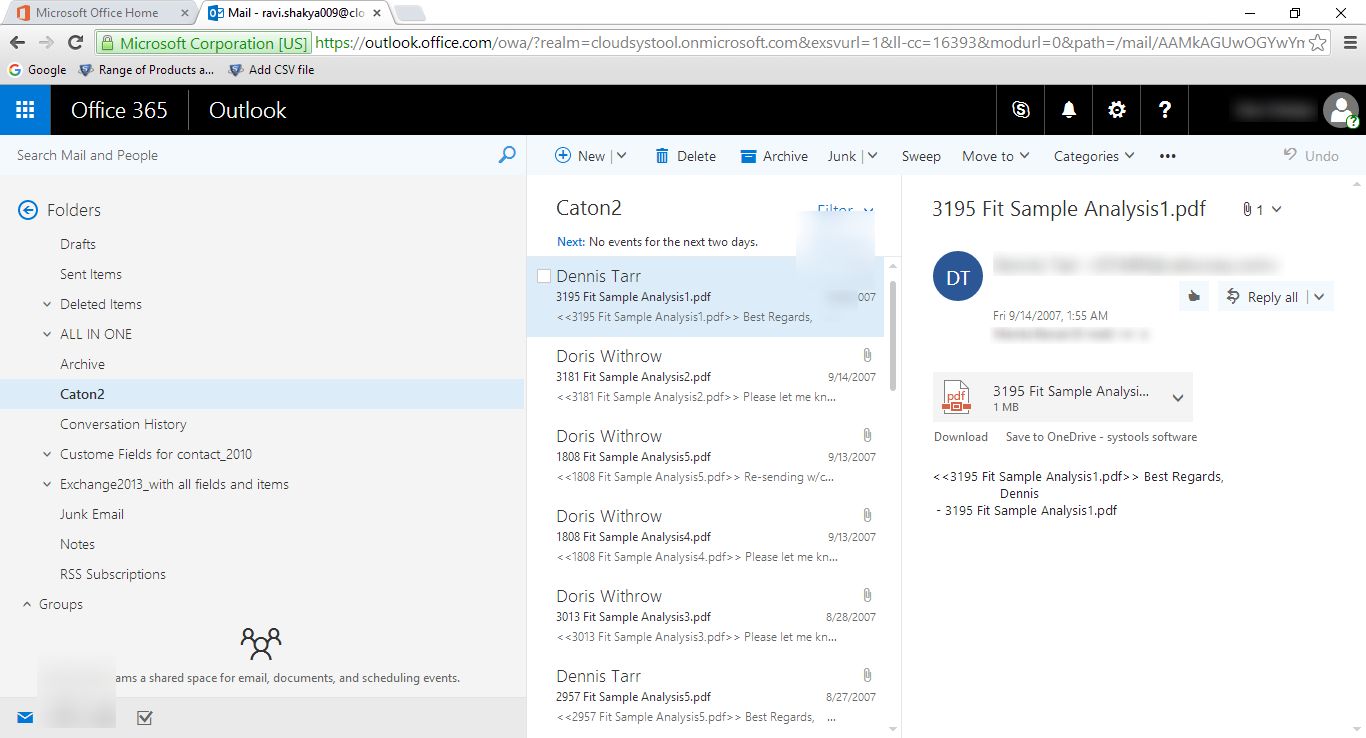Bookmark this page with the star
The image size is (1366, 738).
(x=1318, y=42)
